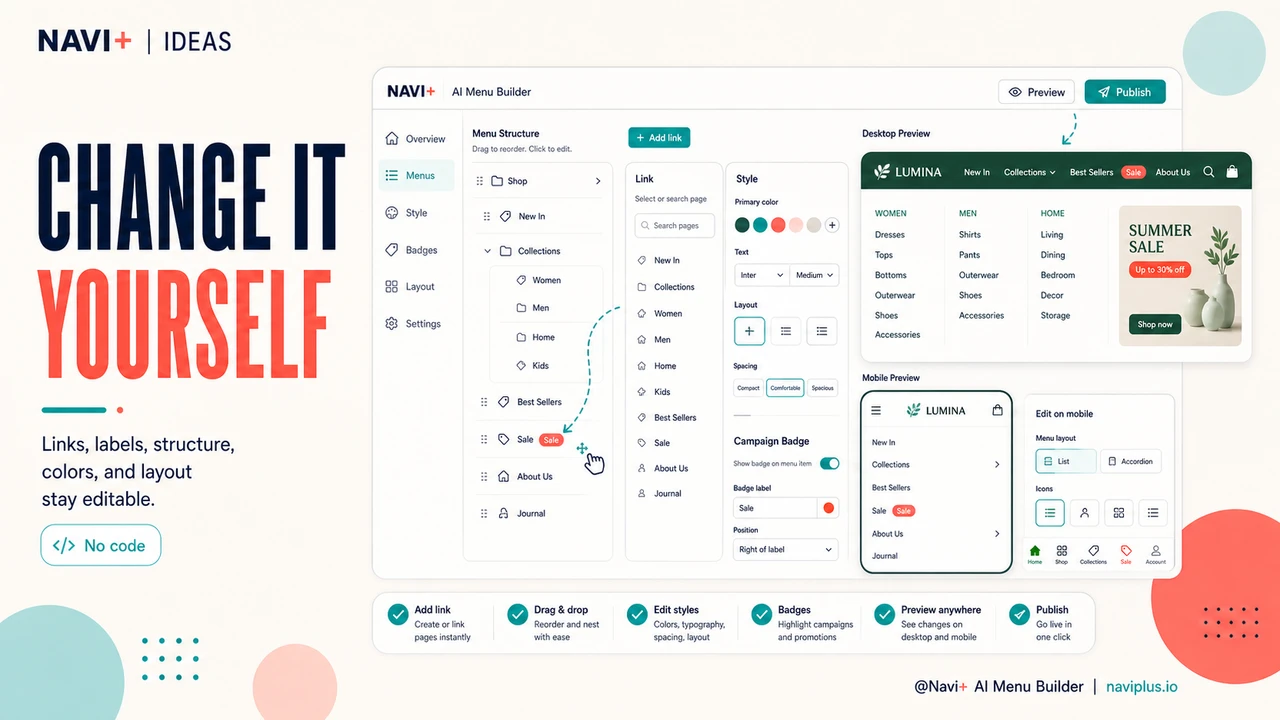Expand About Us chevron in mobile preview
The height and width of the screenshot is (720, 1280).
(x=997, y=534)
